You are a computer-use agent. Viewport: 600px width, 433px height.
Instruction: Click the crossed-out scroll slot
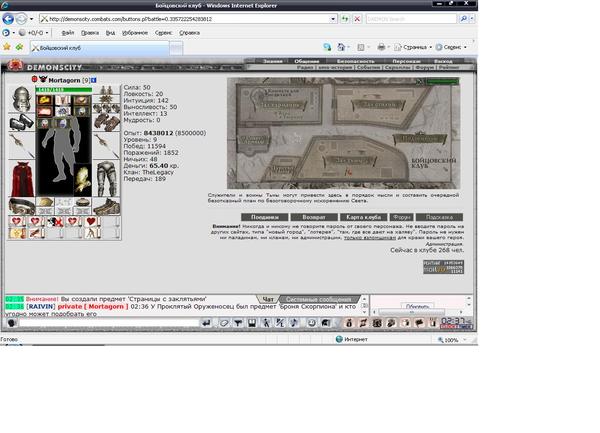click(x=55, y=221)
